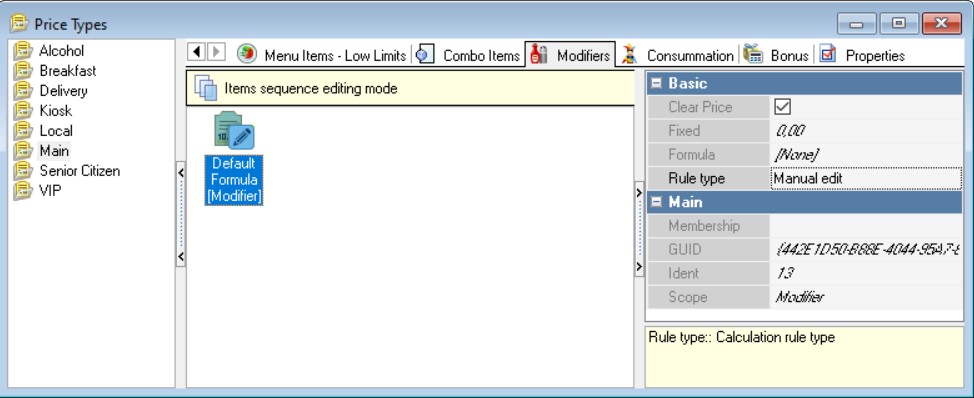Viewport: 974px width, 398px height.
Task: Select the Local price type
Action: click(56, 130)
